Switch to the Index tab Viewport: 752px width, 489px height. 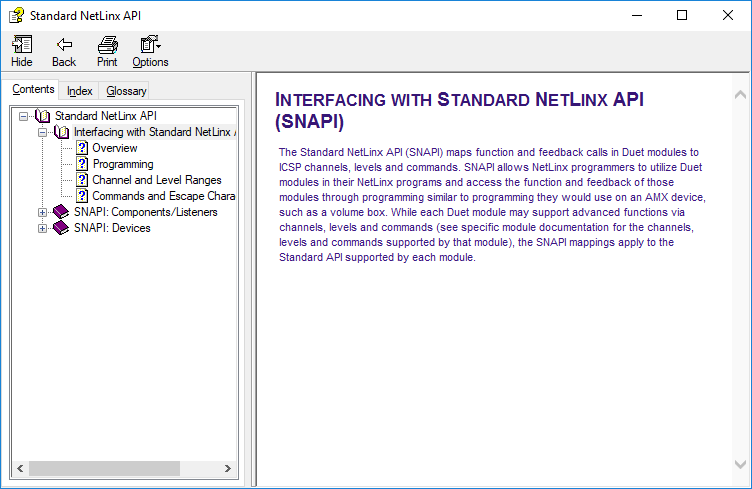pyautogui.click(x=80, y=91)
